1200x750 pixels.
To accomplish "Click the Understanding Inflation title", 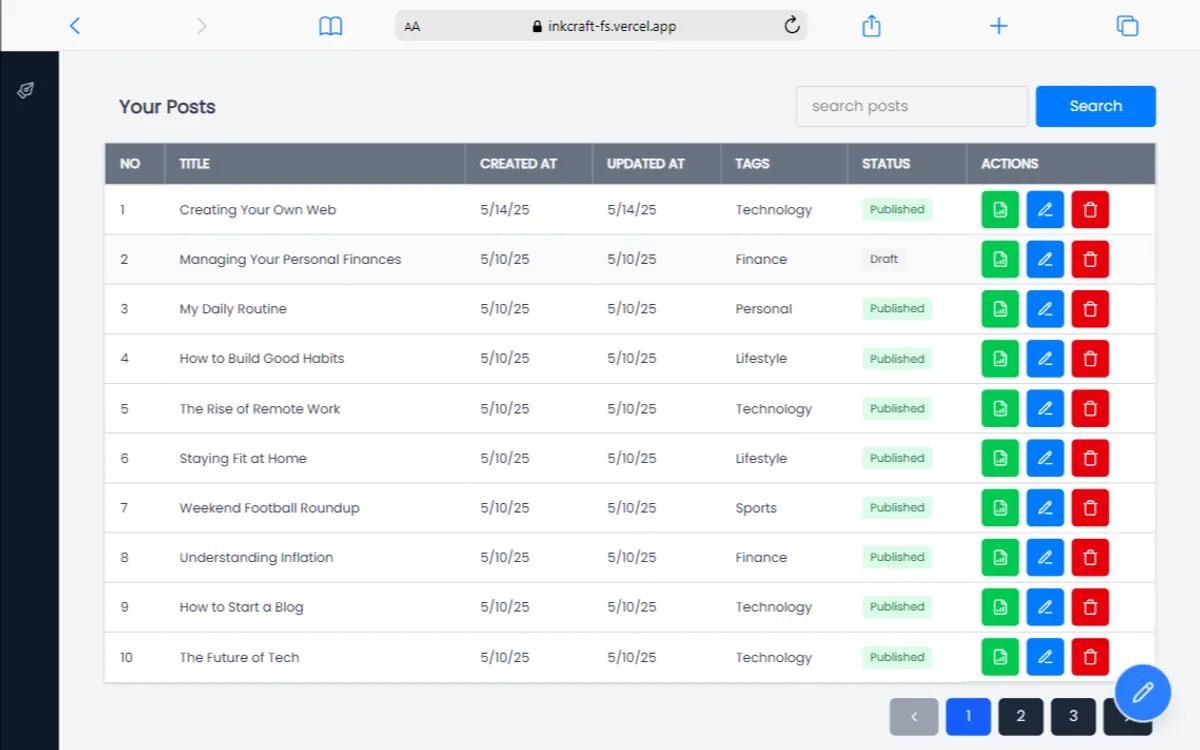I will (x=256, y=558).
